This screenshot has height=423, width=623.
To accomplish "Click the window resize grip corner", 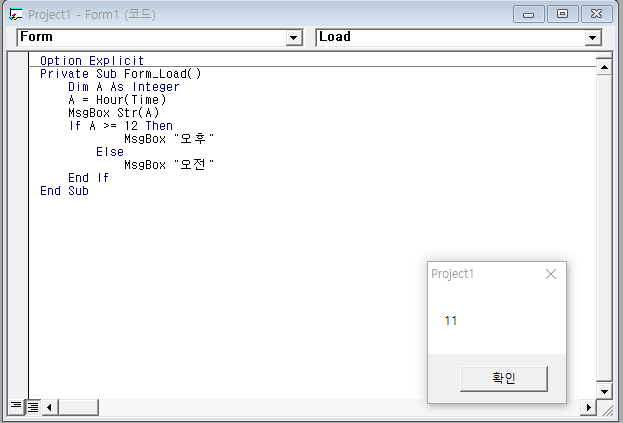I will 607,410.
